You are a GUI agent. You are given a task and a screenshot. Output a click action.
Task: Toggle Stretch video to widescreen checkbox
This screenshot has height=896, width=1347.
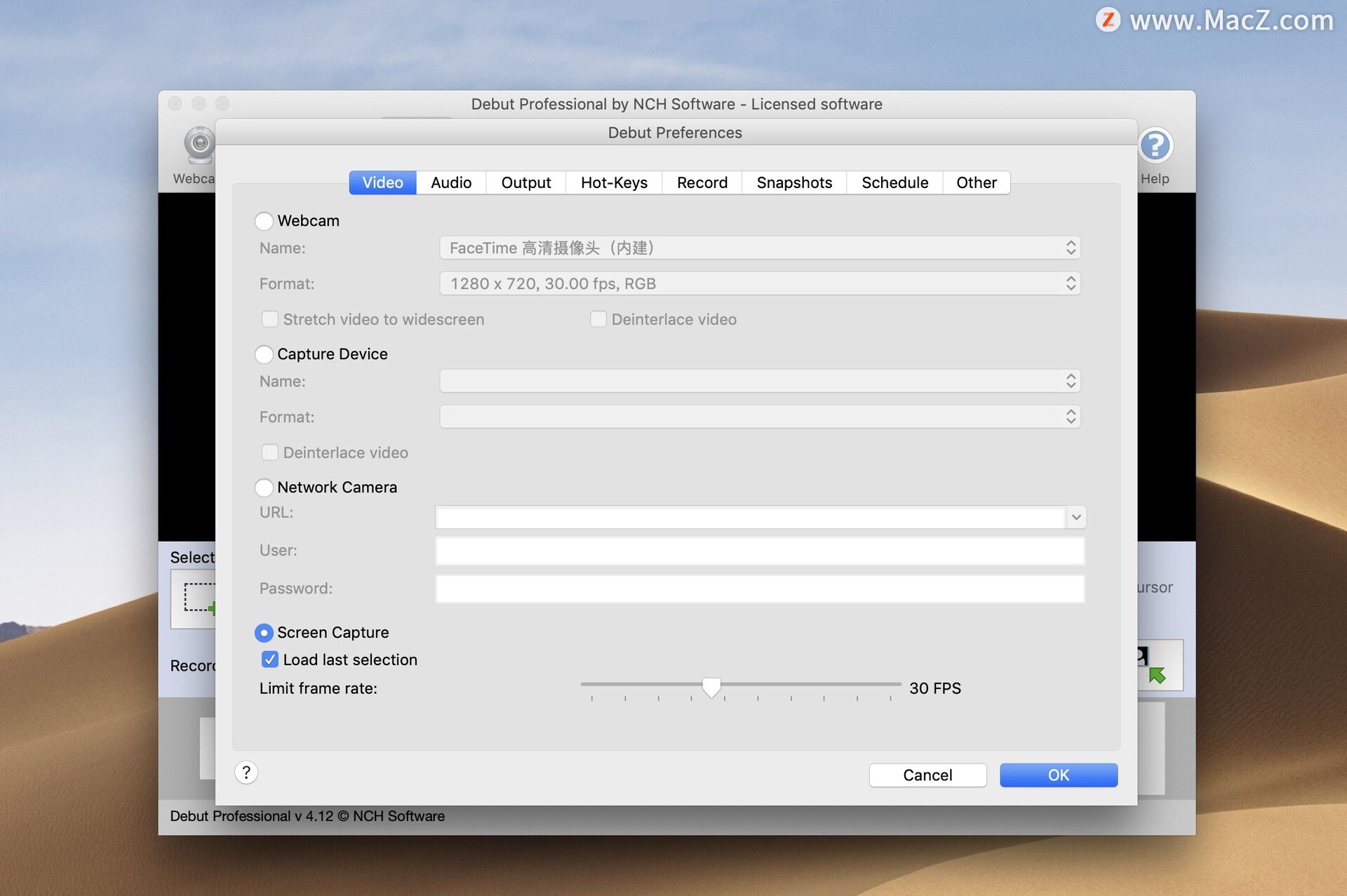(270, 319)
